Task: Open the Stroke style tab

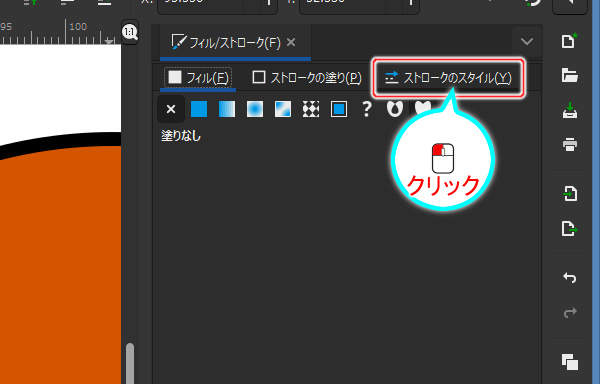Action: 448,78
